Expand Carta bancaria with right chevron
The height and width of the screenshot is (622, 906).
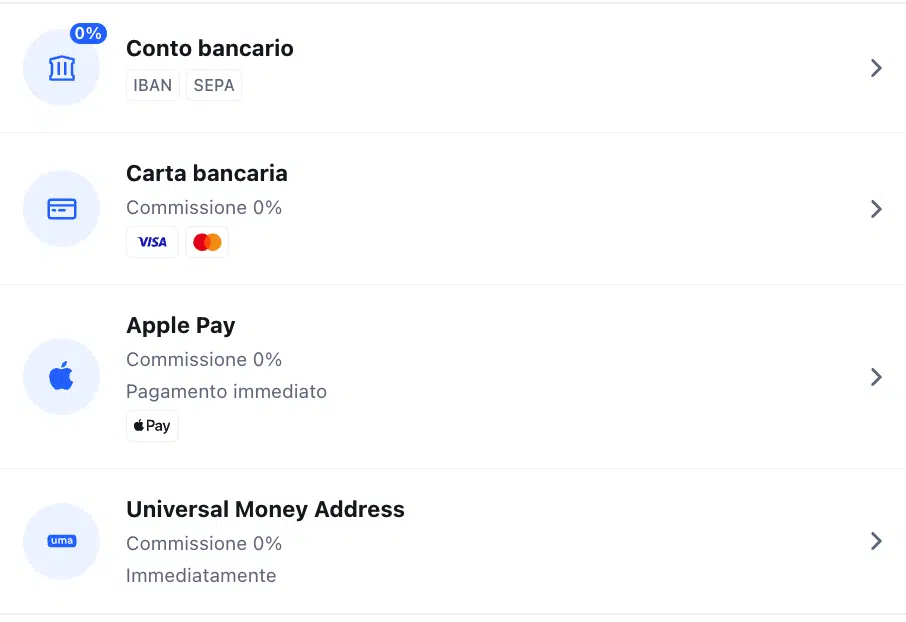pos(876,209)
